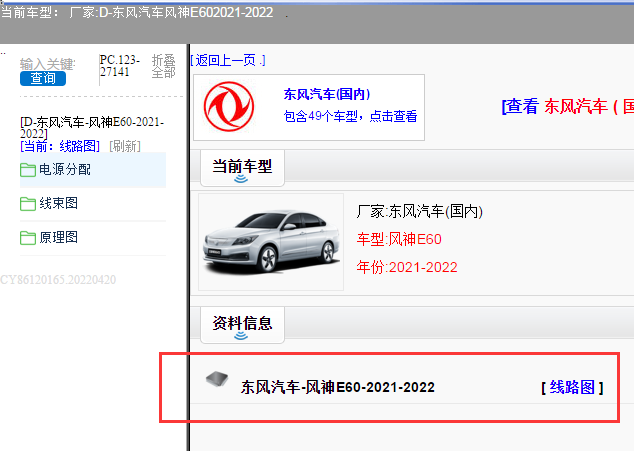Click the wifi-like arrow under 当前车型

[x=241, y=179]
